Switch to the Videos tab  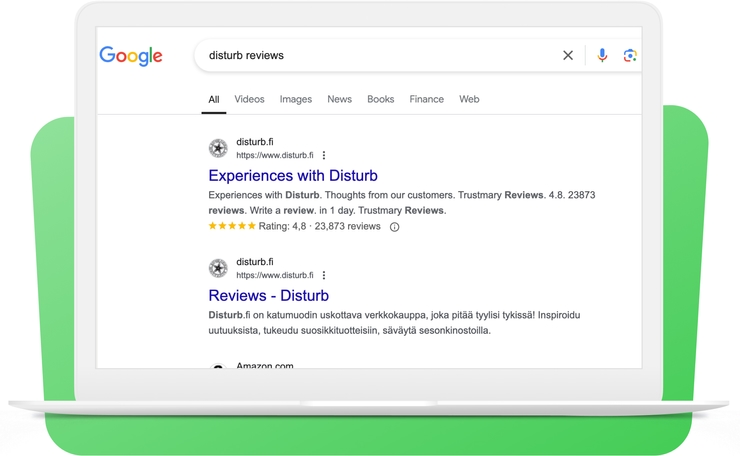(249, 99)
